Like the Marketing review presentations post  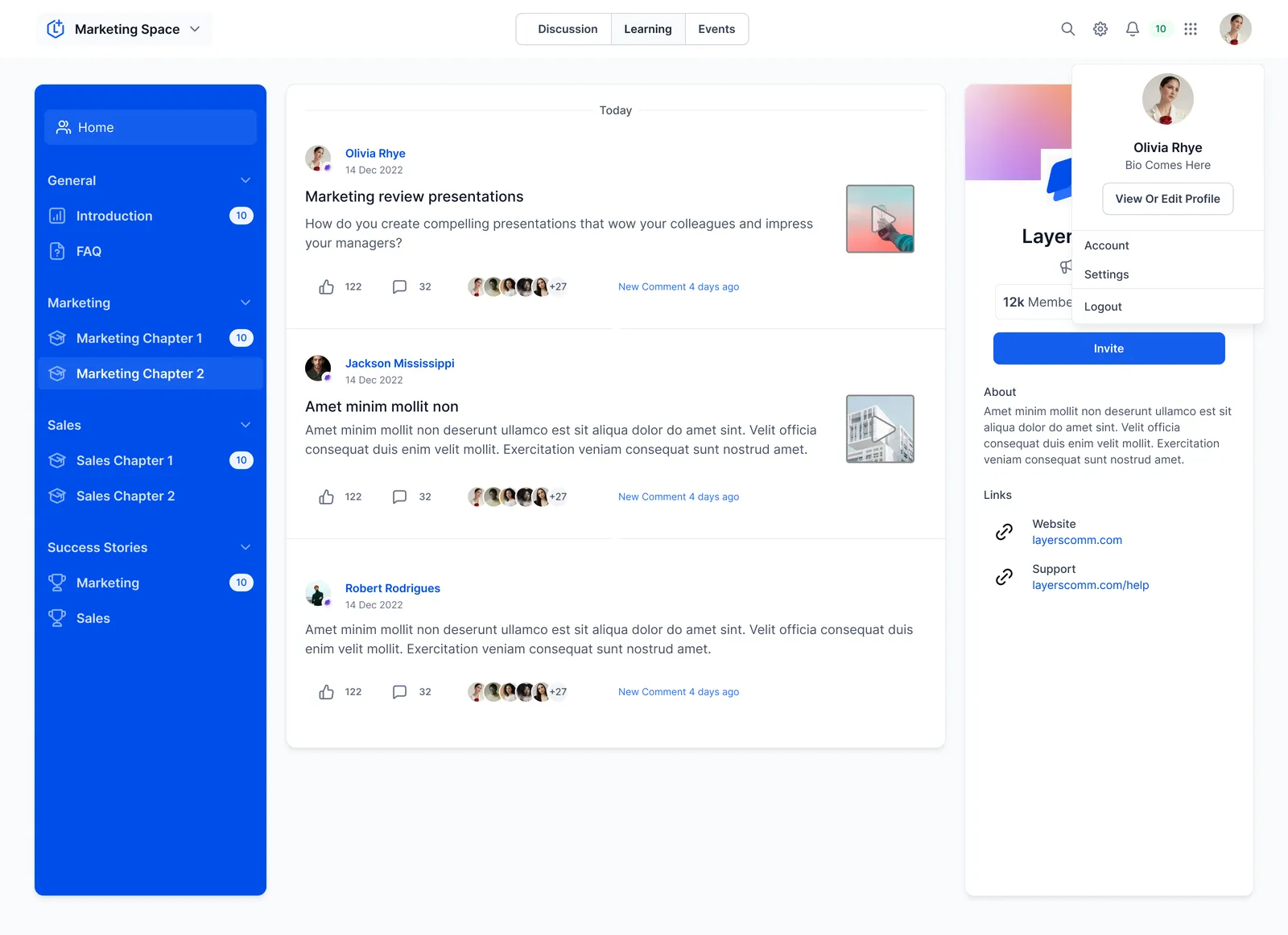point(326,286)
